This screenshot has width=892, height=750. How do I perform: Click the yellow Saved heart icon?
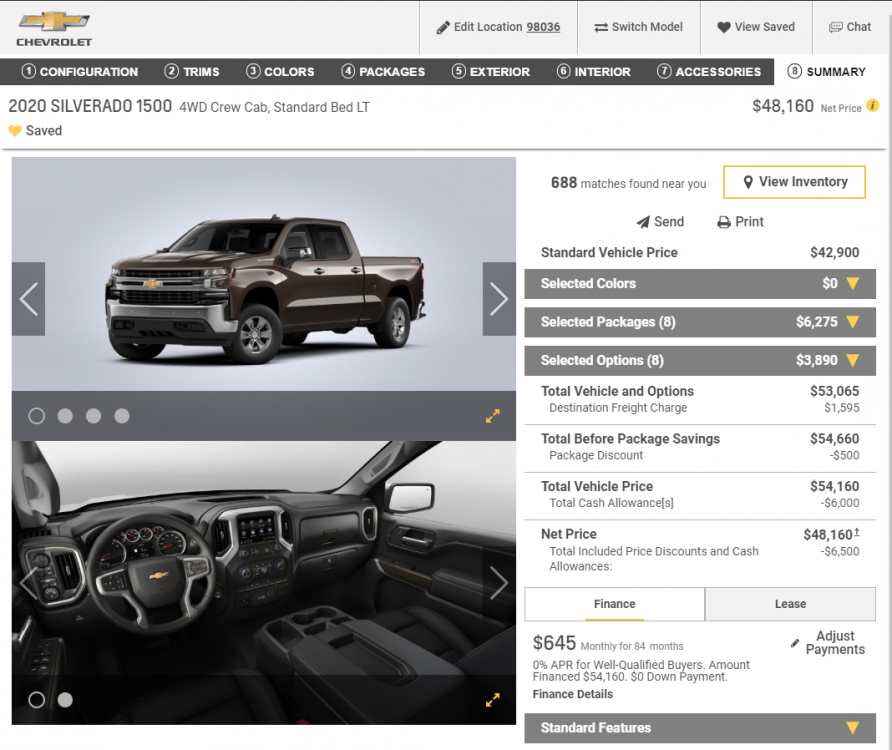pos(15,131)
